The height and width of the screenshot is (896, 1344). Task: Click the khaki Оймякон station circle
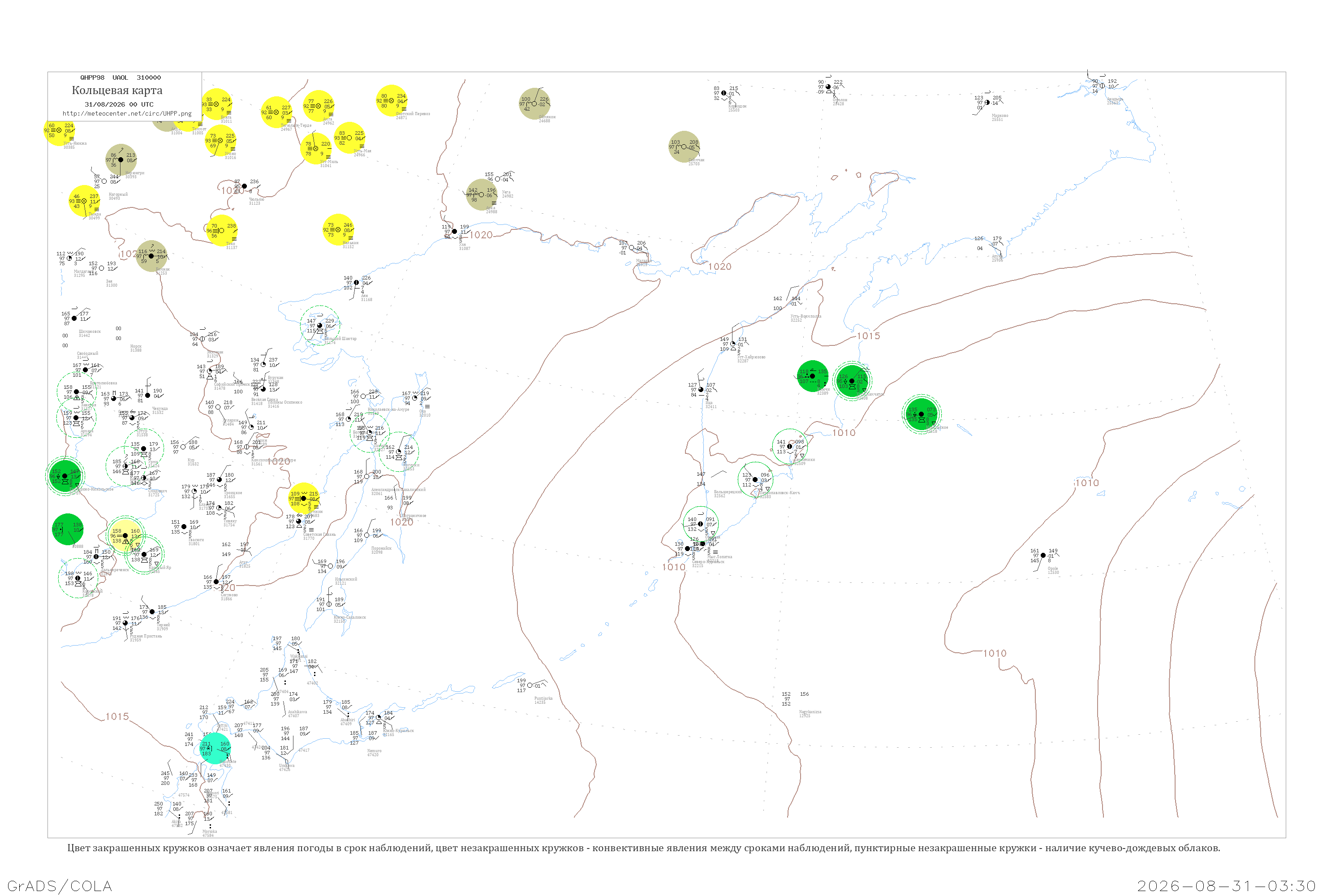pos(534,103)
